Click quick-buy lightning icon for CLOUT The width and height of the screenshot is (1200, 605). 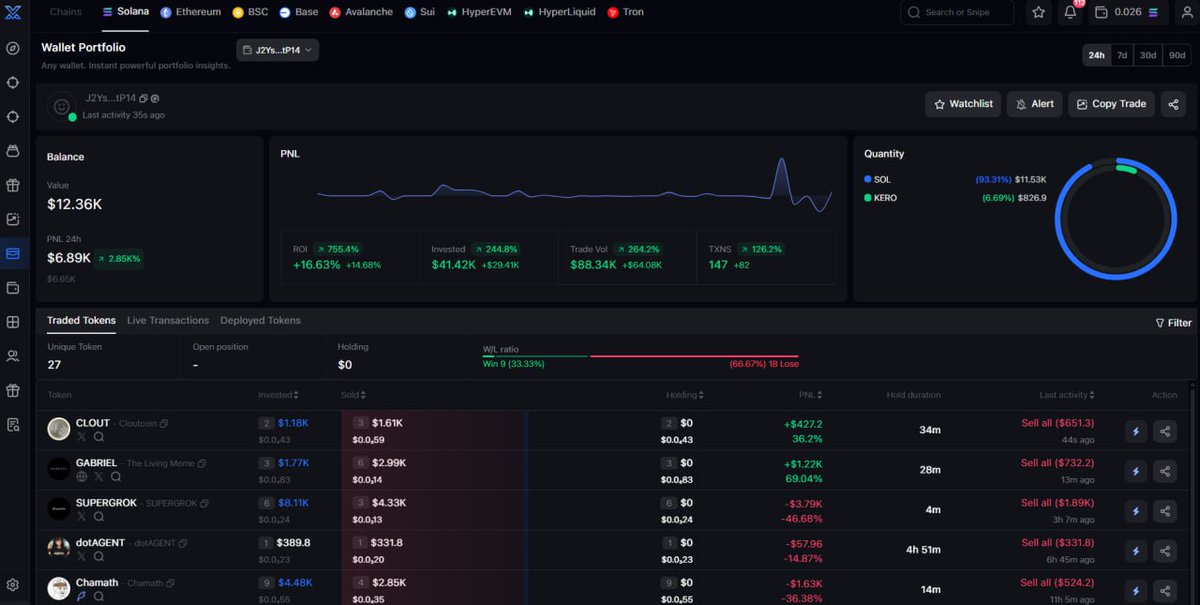[x=1135, y=431]
